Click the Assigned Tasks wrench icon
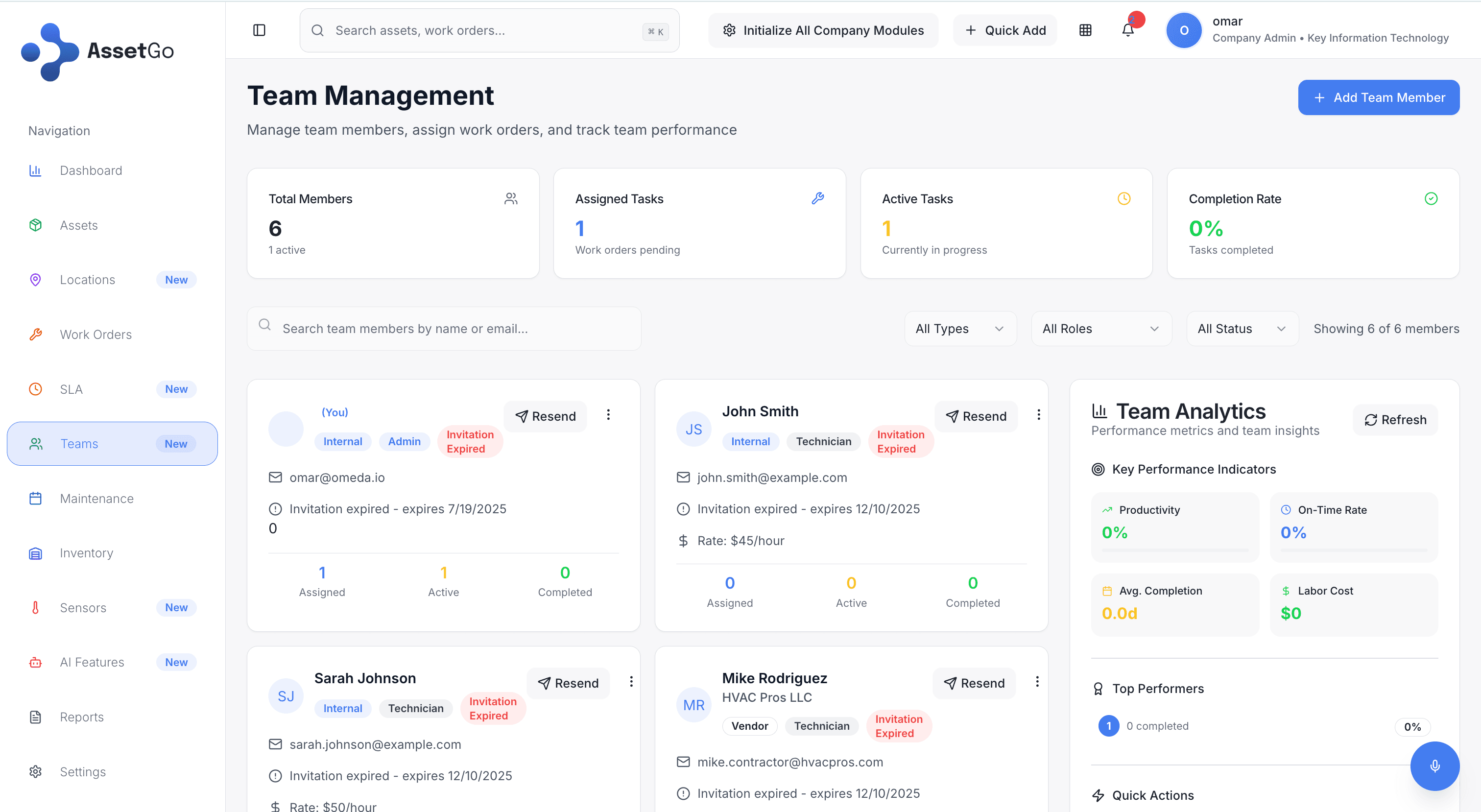1481x812 pixels. click(x=817, y=198)
